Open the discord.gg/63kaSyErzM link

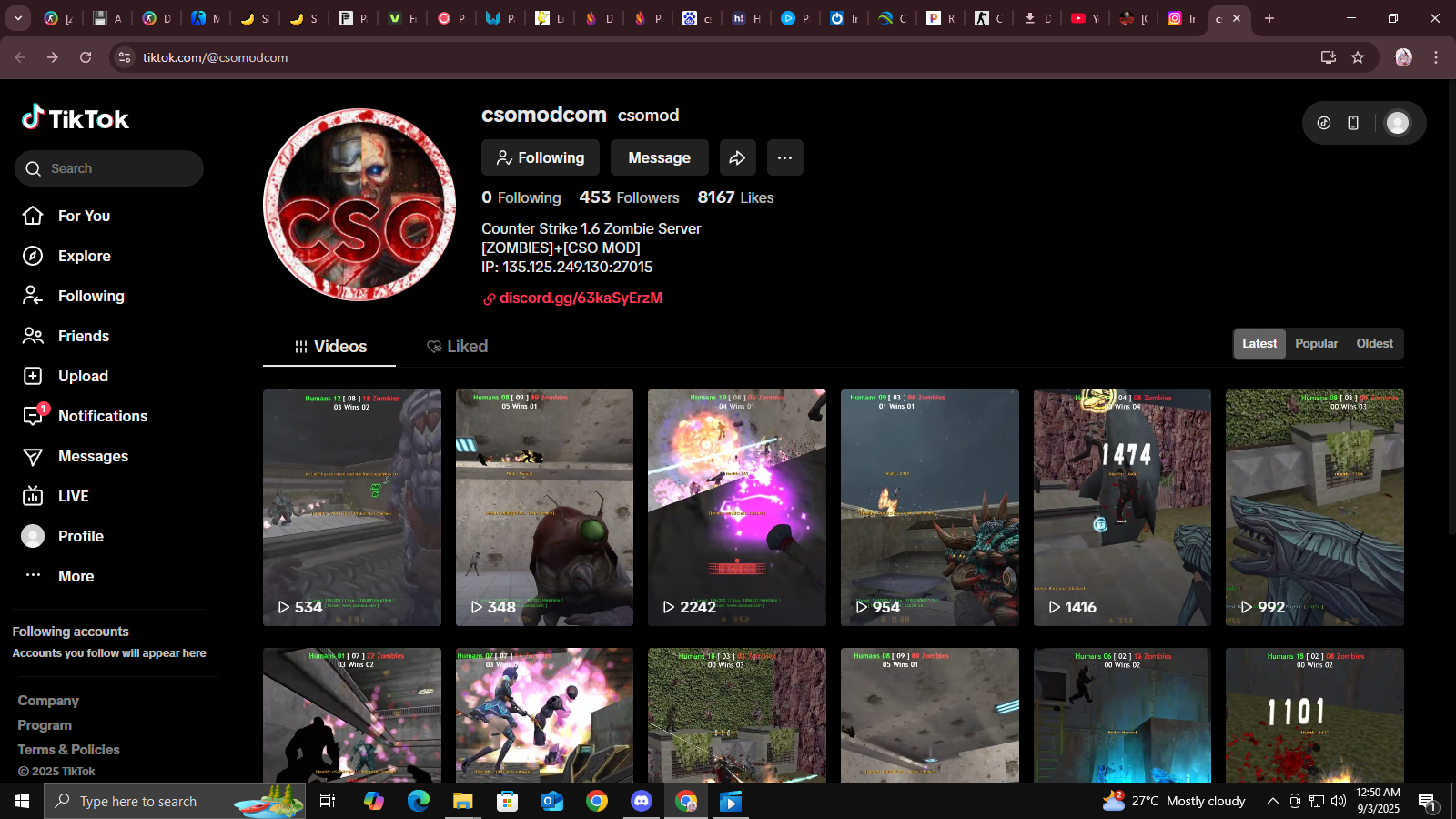coord(581,298)
